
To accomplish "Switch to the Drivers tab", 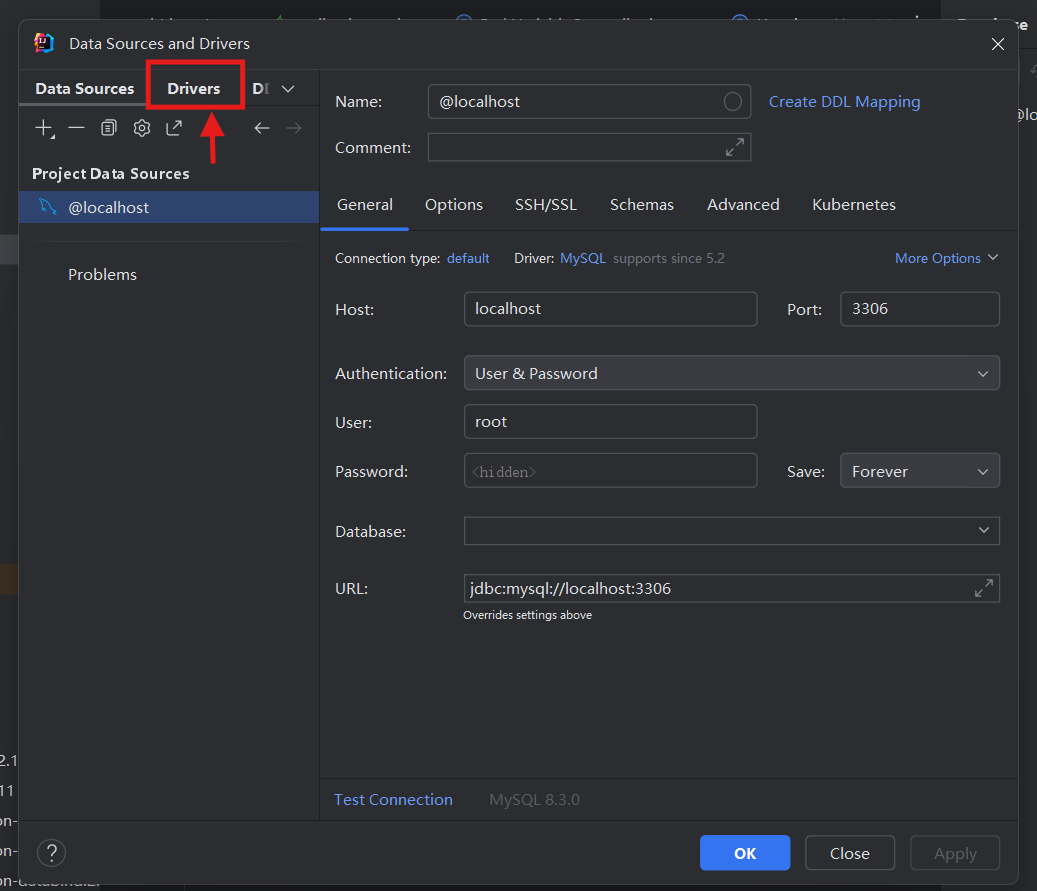I will tap(194, 89).
